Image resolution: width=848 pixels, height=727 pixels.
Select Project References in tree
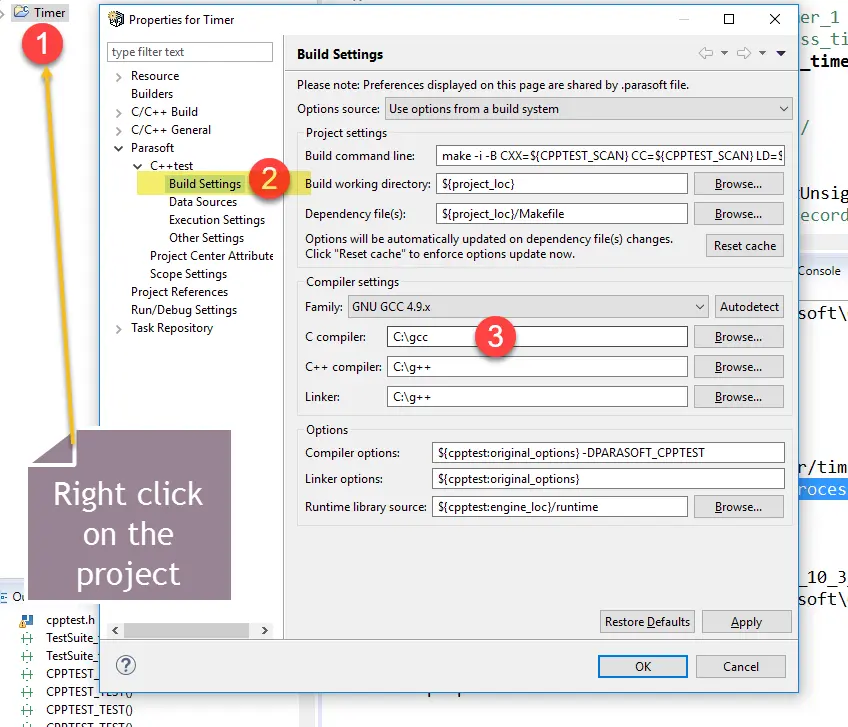[x=180, y=292]
